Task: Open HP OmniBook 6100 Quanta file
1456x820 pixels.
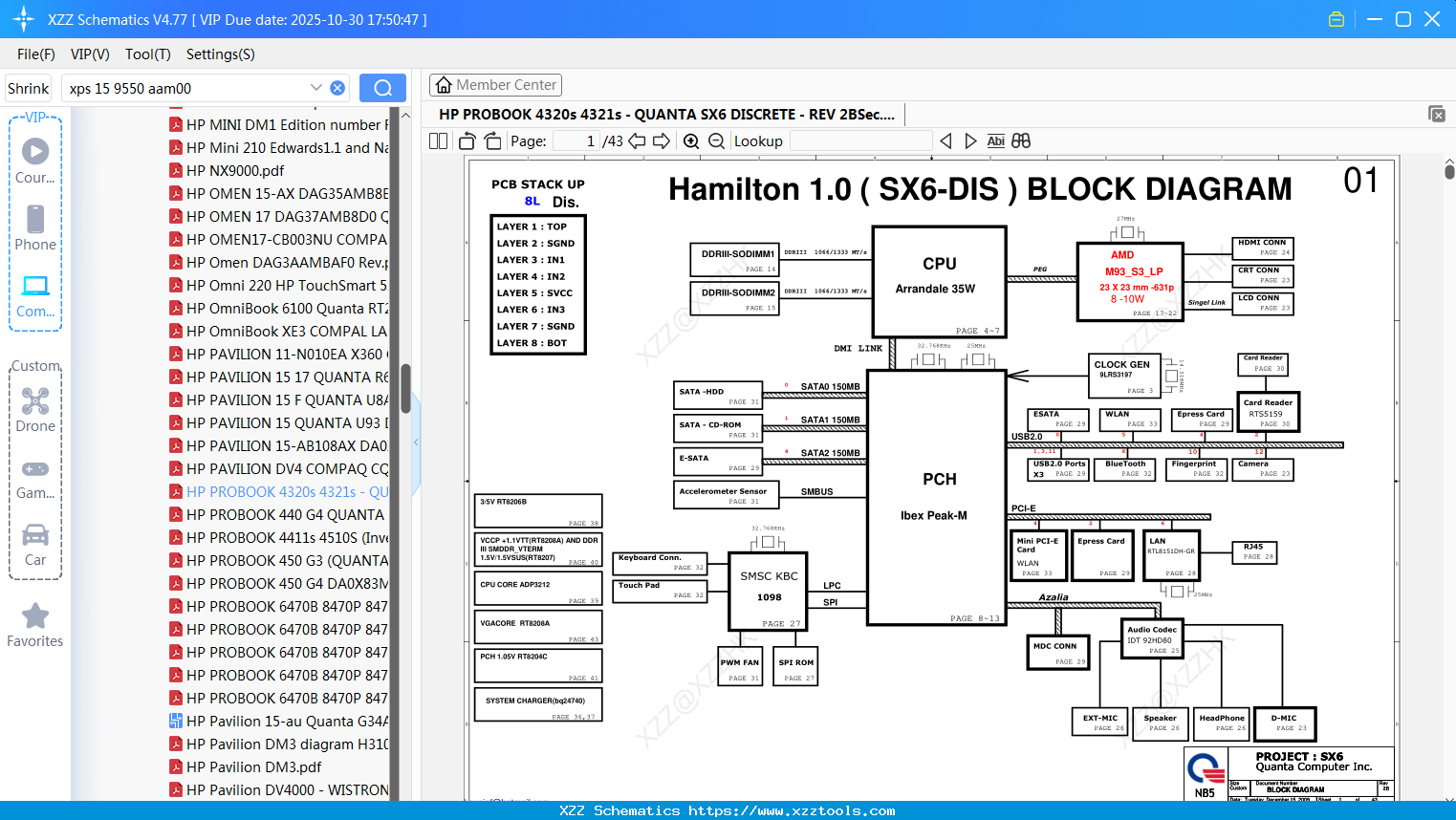Action: click(278, 308)
